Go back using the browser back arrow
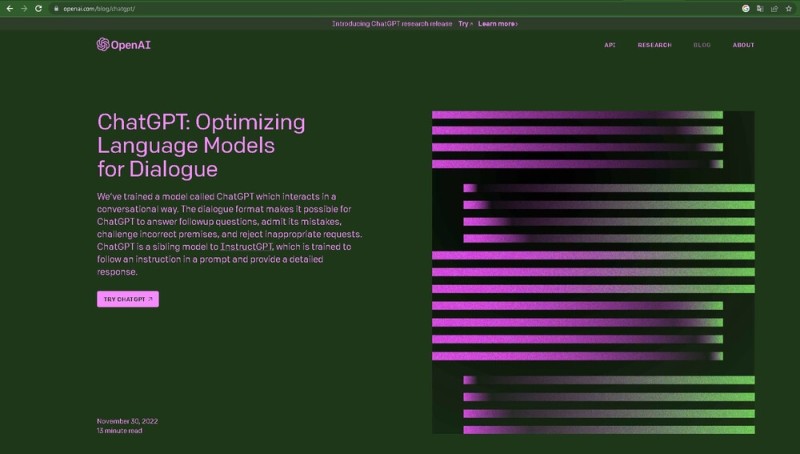Viewport: 800px width, 454px height. pyautogui.click(x=10, y=9)
